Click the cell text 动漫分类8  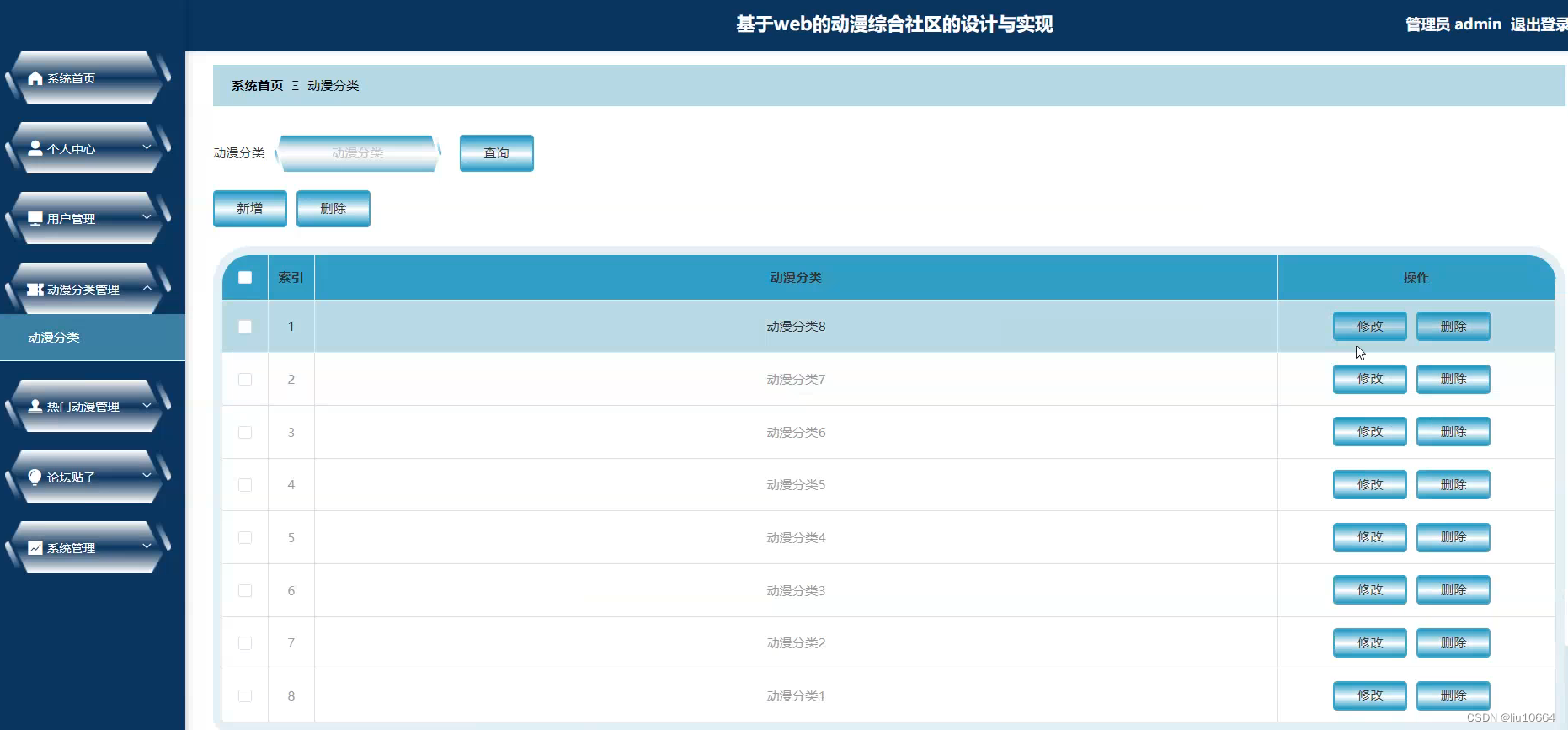[x=796, y=327]
